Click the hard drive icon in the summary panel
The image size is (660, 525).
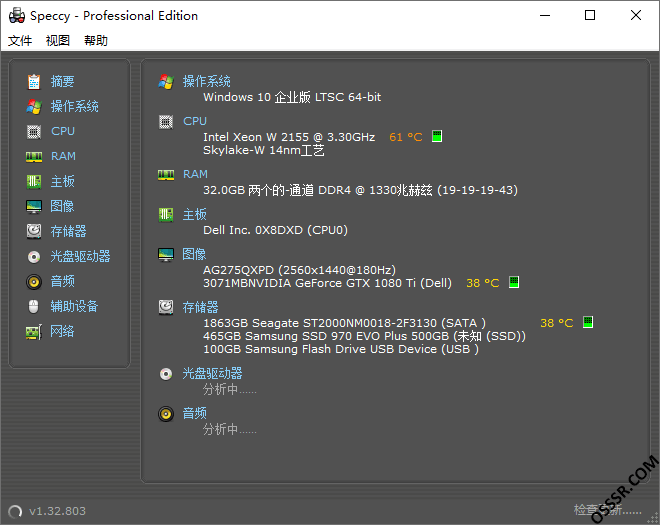tap(166, 307)
